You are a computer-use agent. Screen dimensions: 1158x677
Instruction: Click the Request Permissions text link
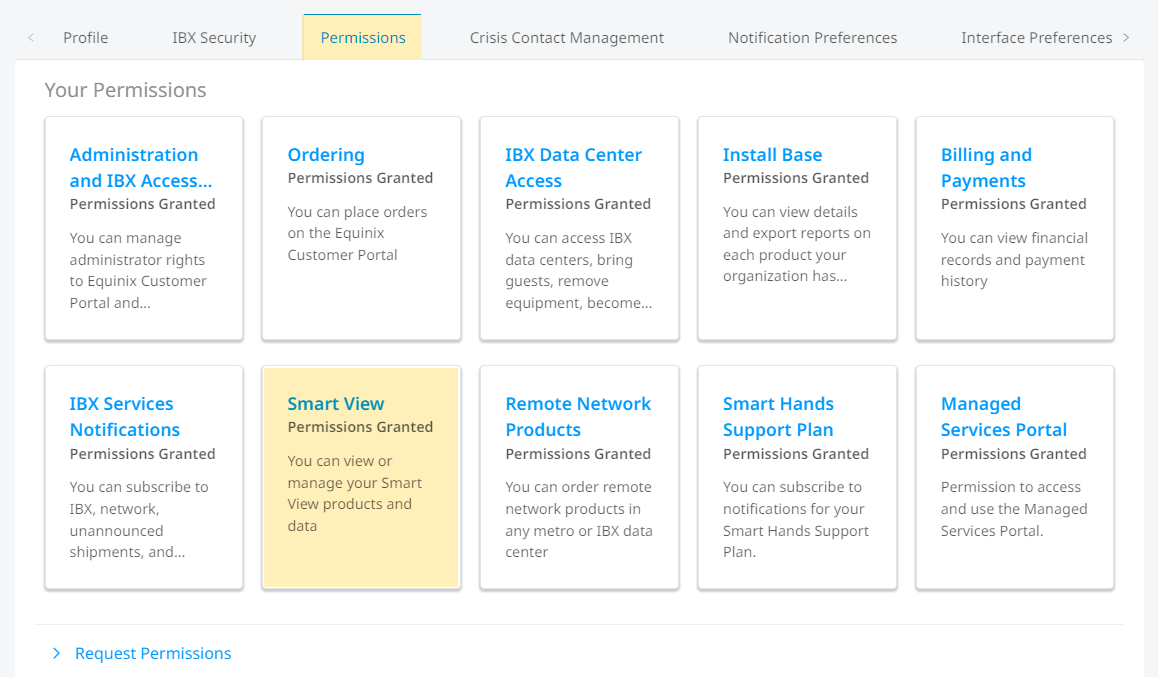coord(153,653)
